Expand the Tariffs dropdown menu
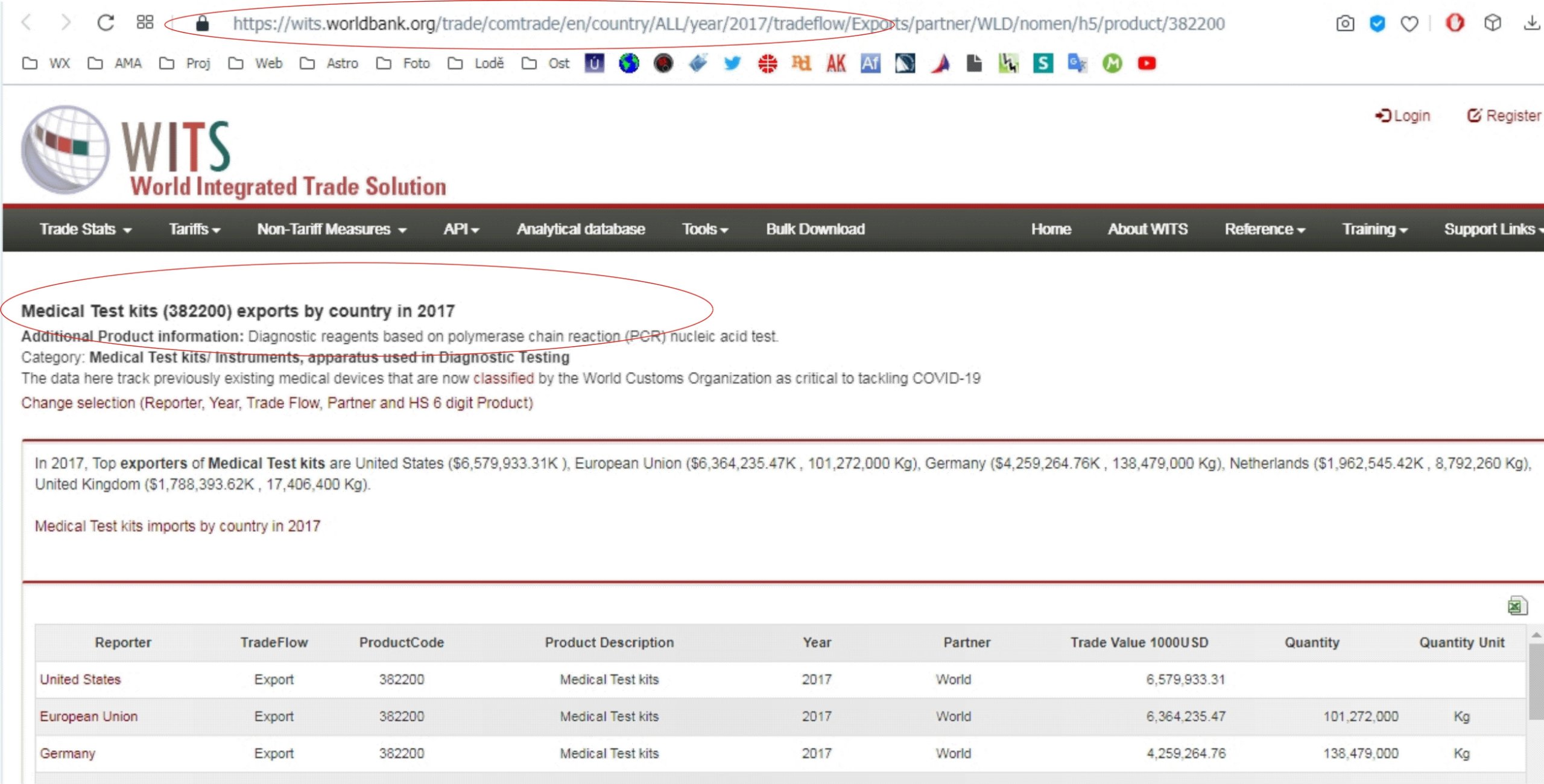This screenshot has width=1544, height=784. click(194, 229)
